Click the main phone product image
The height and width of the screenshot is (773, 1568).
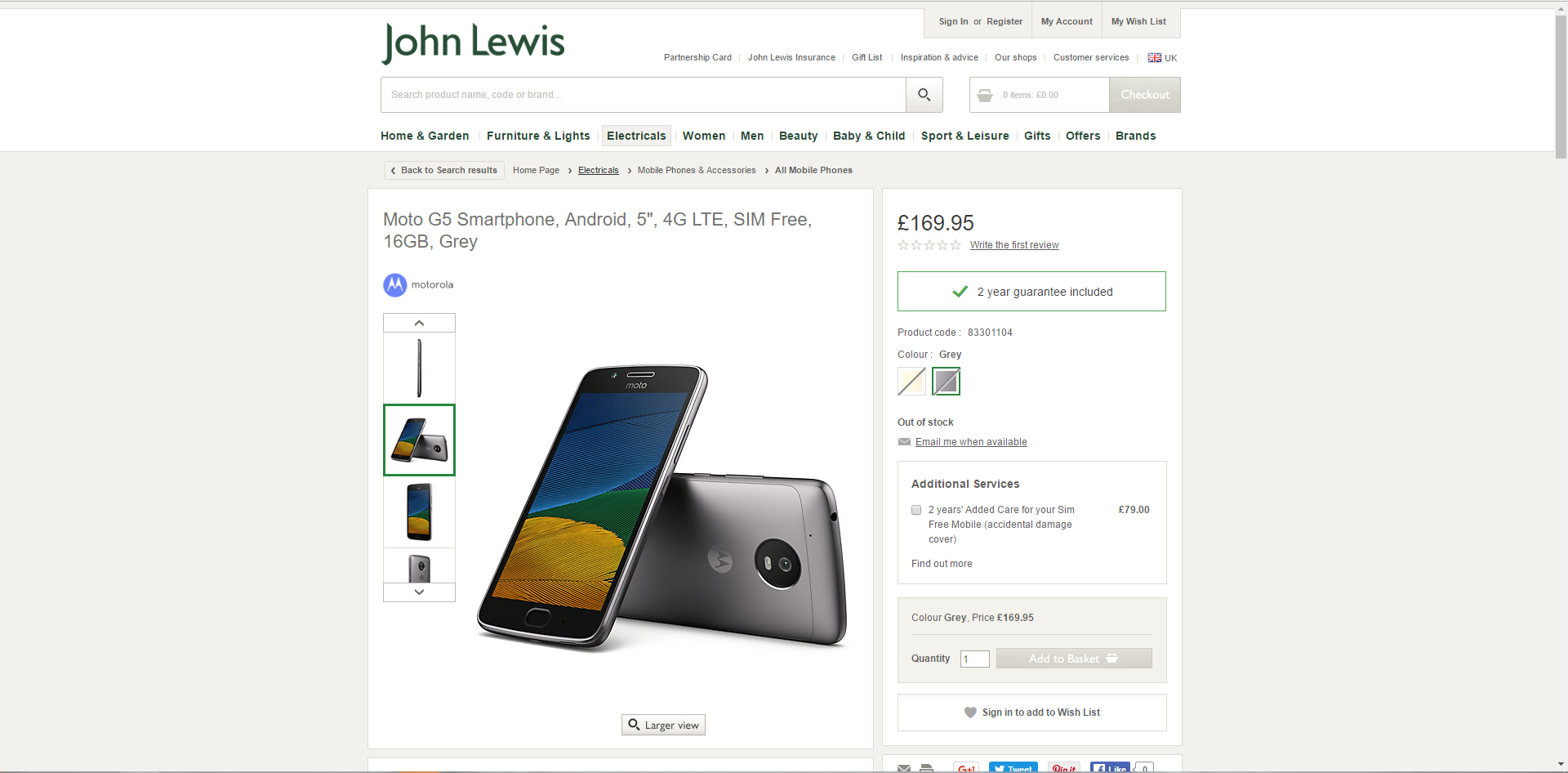[663, 507]
